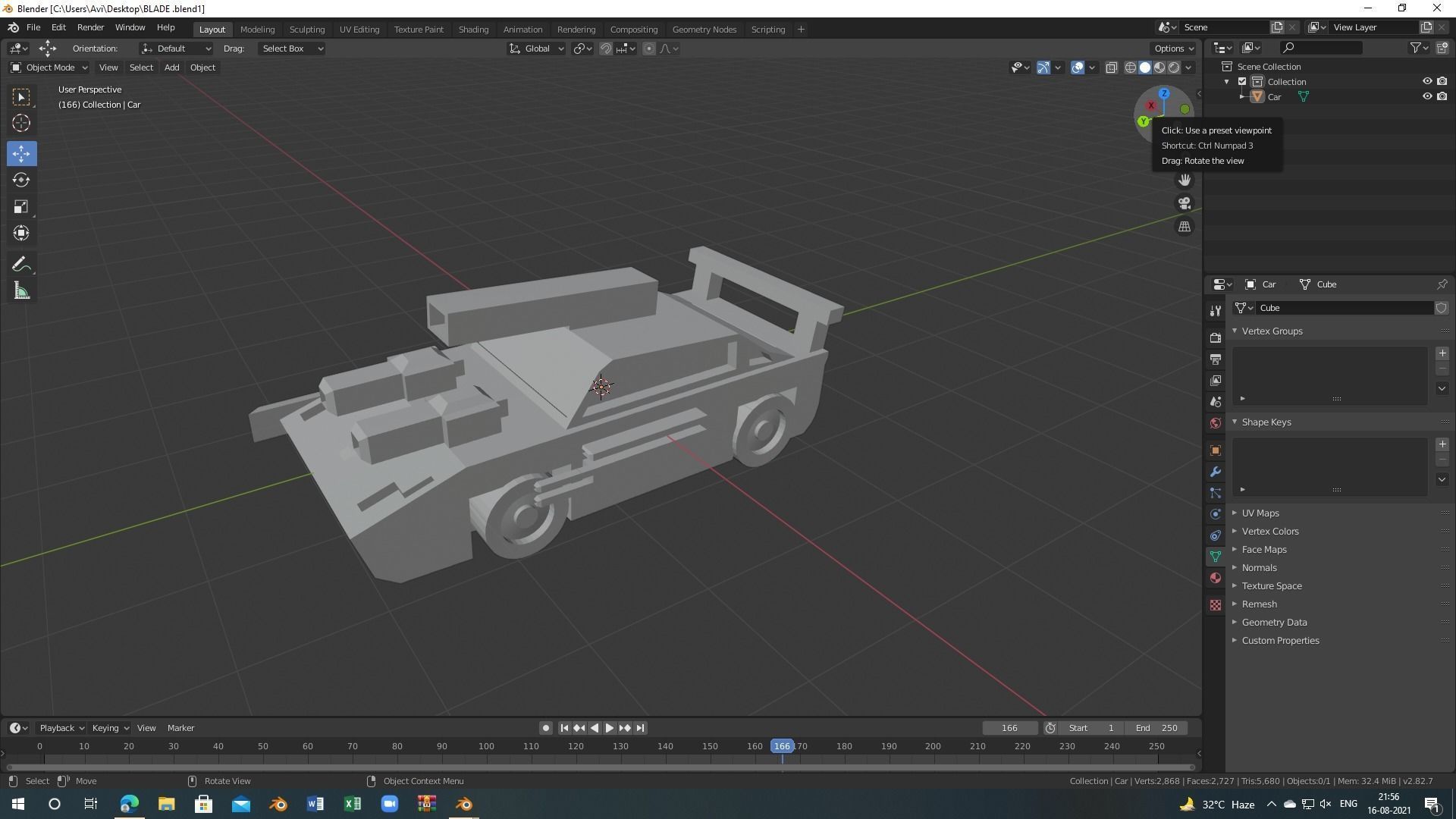The image size is (1456, 819).
Task: Open the Output properties tab
Action: click(1216, 359)
